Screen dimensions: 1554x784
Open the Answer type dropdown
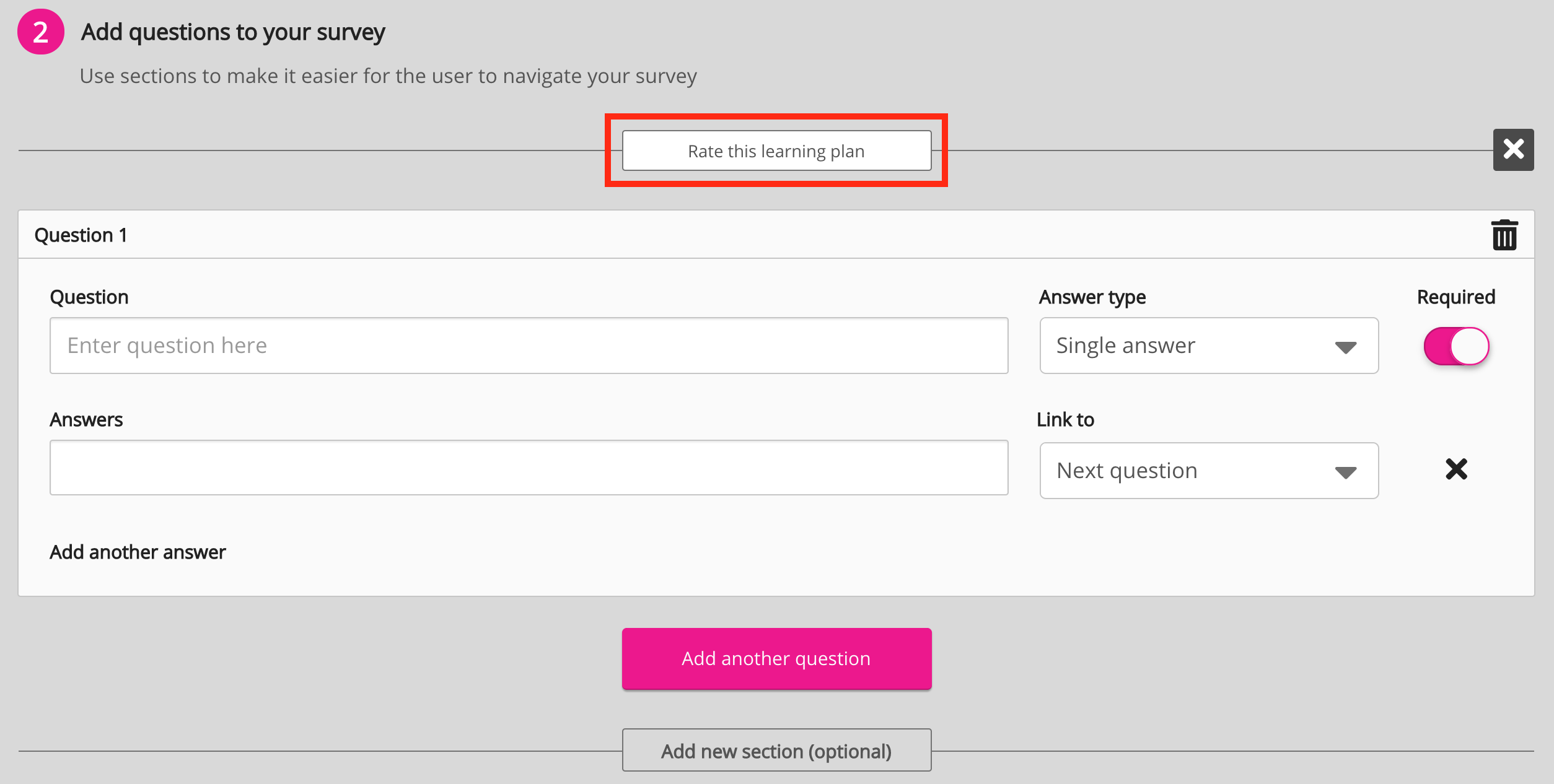(x=1208, y=346)
